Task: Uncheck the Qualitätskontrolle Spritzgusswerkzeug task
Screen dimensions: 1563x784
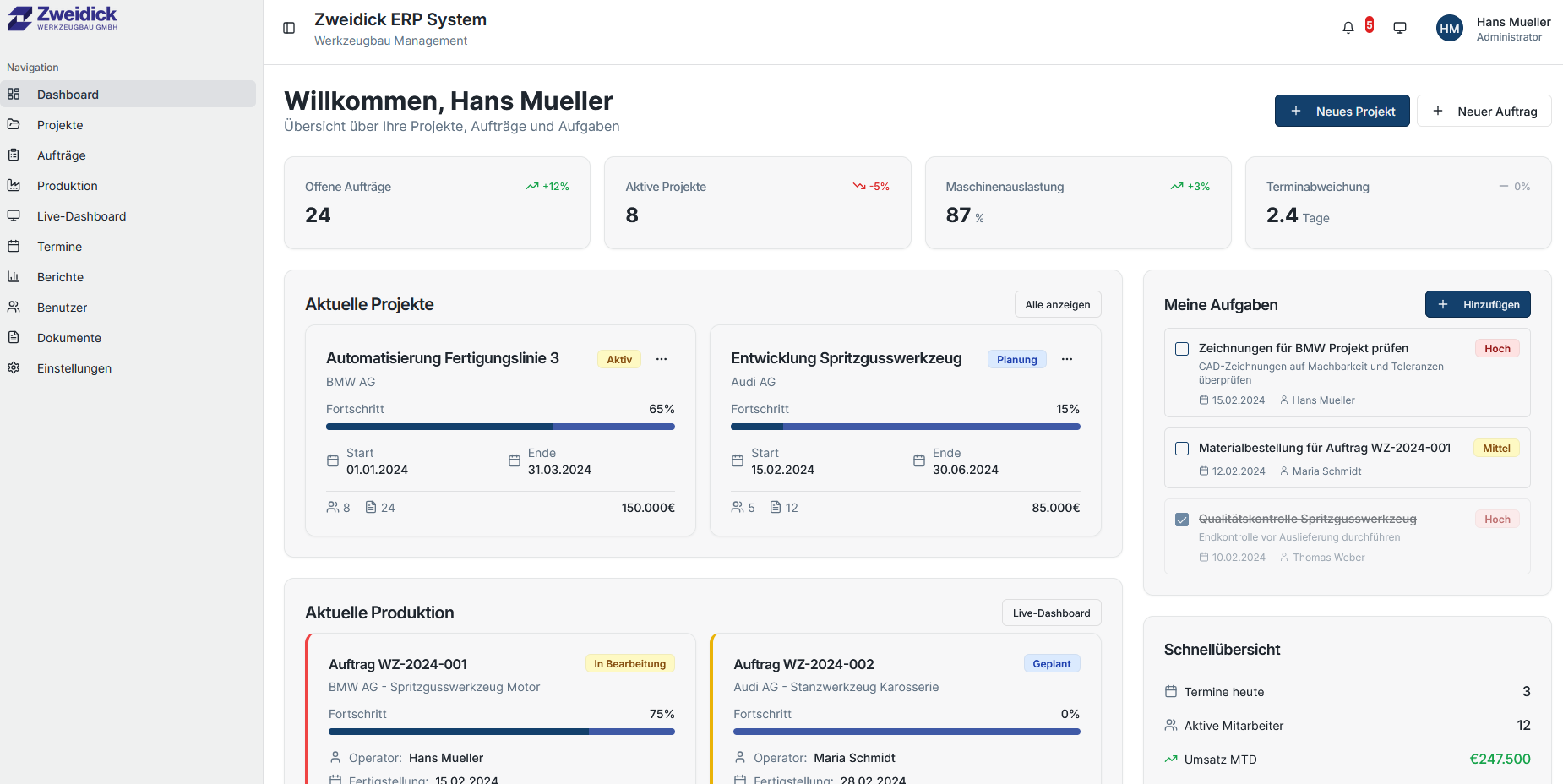Action: pyautogui.click(x=1182, y=520)
